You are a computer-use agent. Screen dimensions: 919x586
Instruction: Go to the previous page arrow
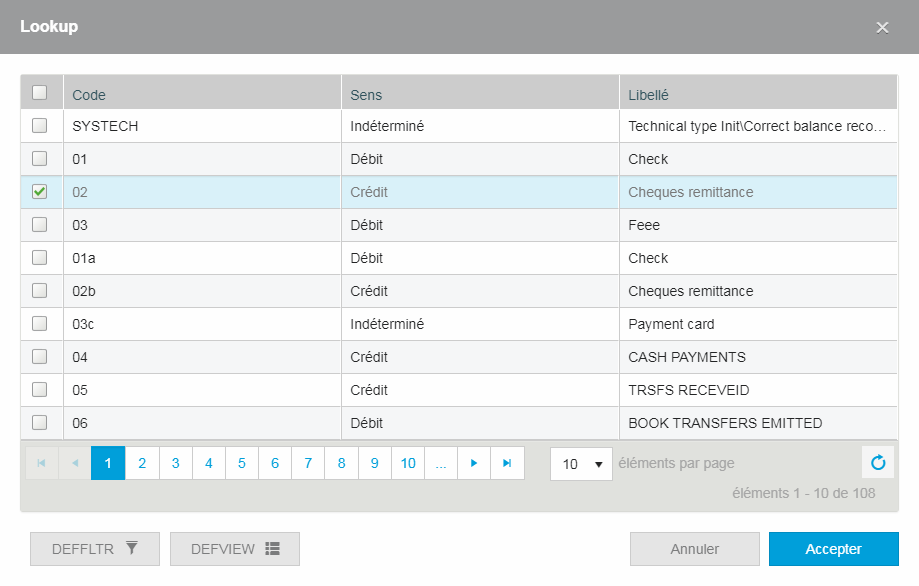point(75,463)
